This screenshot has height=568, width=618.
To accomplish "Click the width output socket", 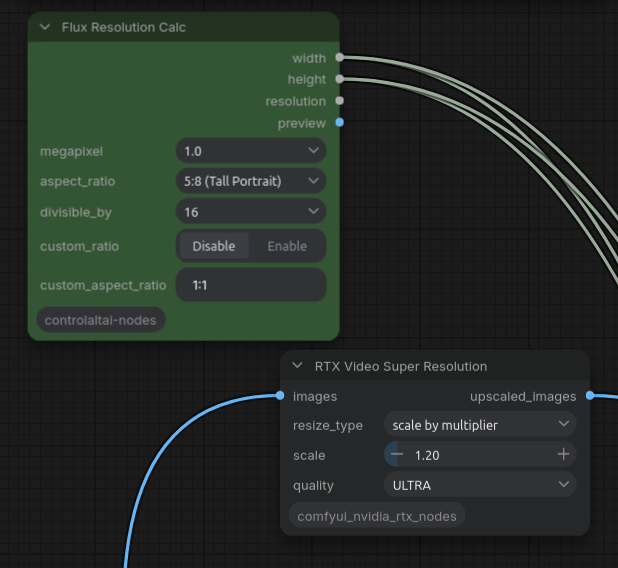I will (x=339, y=58).
